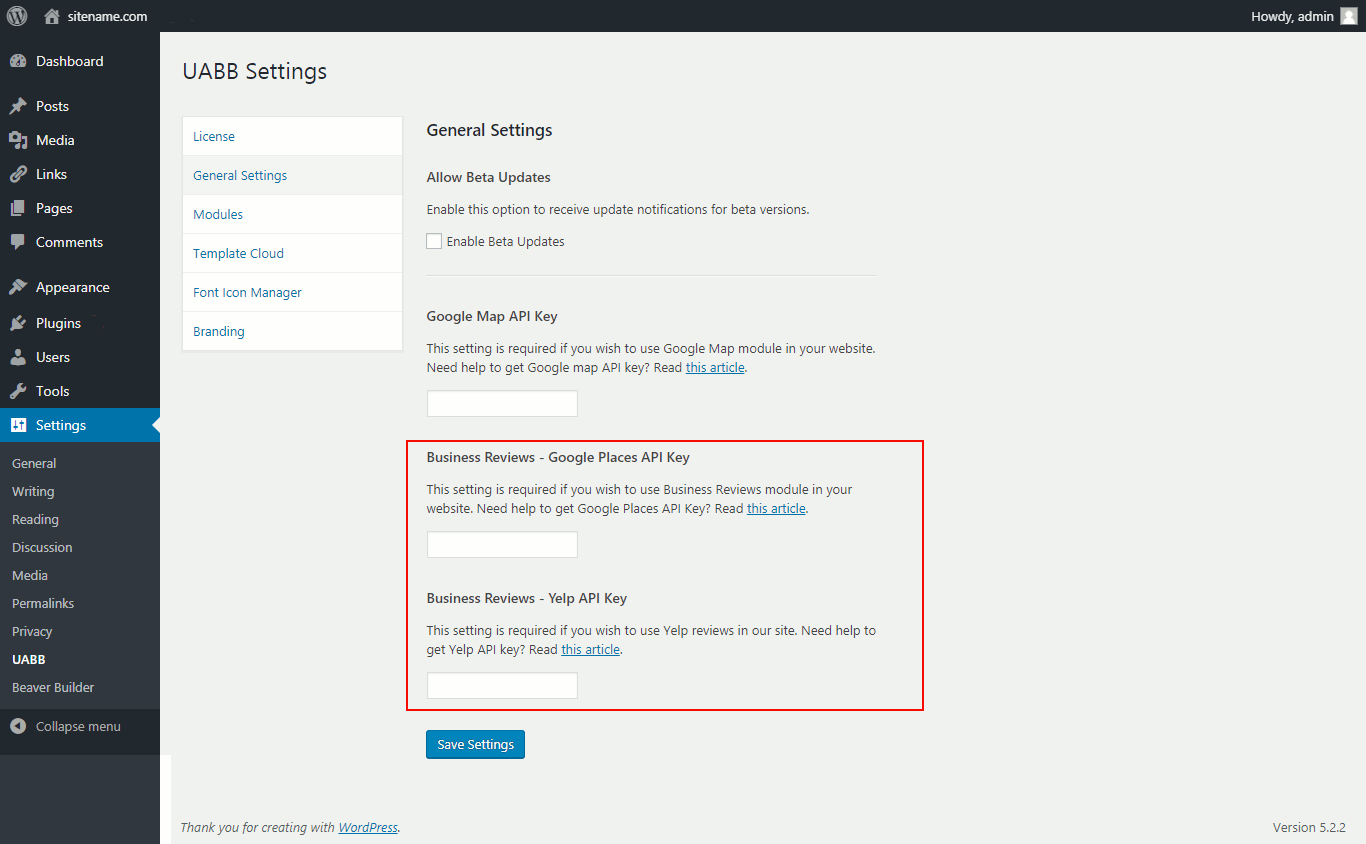Image resolution: width=1366 pixels, height=844 pixels.
Task: Click the Collapse menu arrow icon
Action: click(x=18, y=726)
